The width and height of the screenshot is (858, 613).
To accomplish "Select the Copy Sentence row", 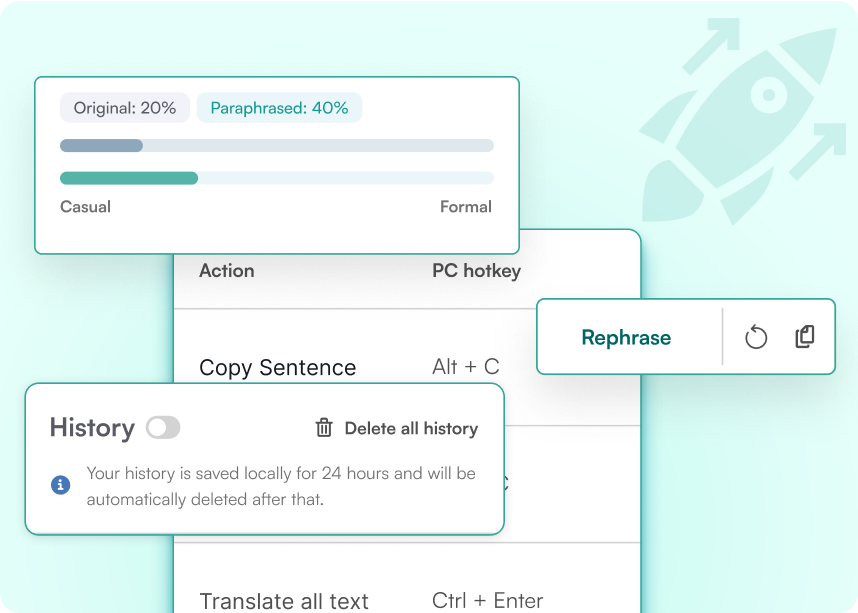I will pyautogui.click(x=277, y=367).
